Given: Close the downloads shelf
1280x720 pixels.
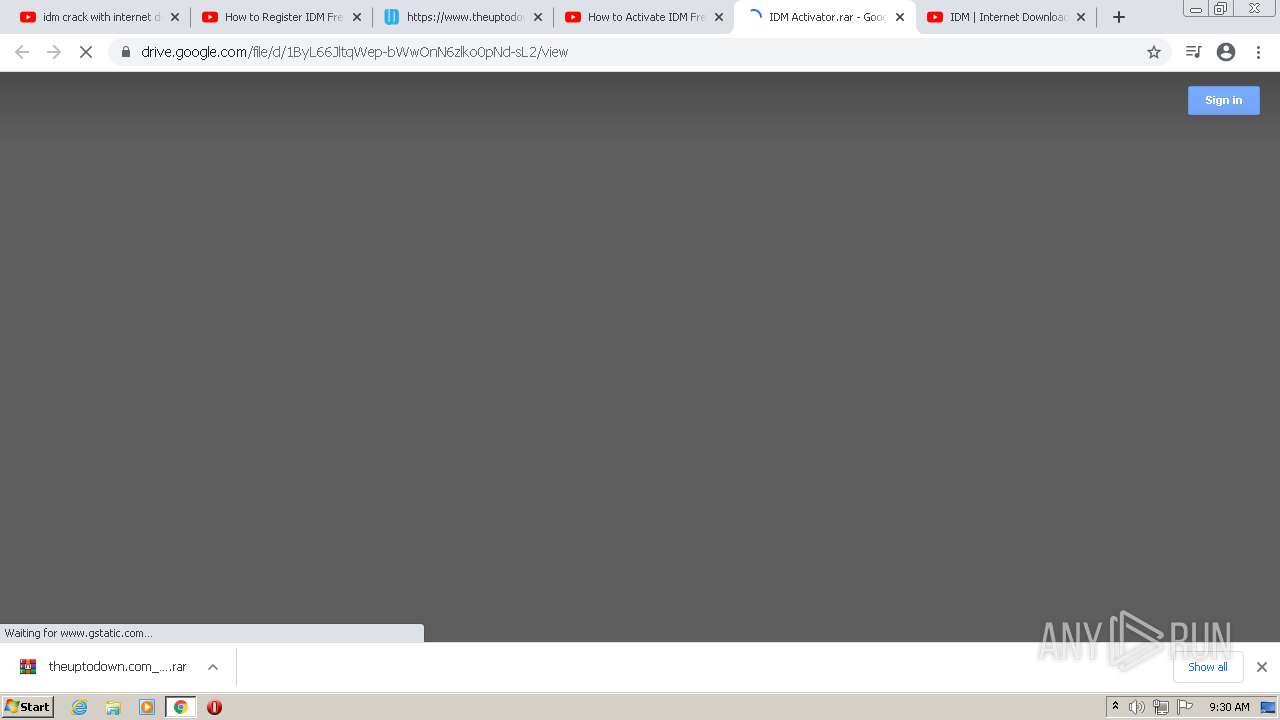Looking at the screenshot, I should click(1262, 667).
